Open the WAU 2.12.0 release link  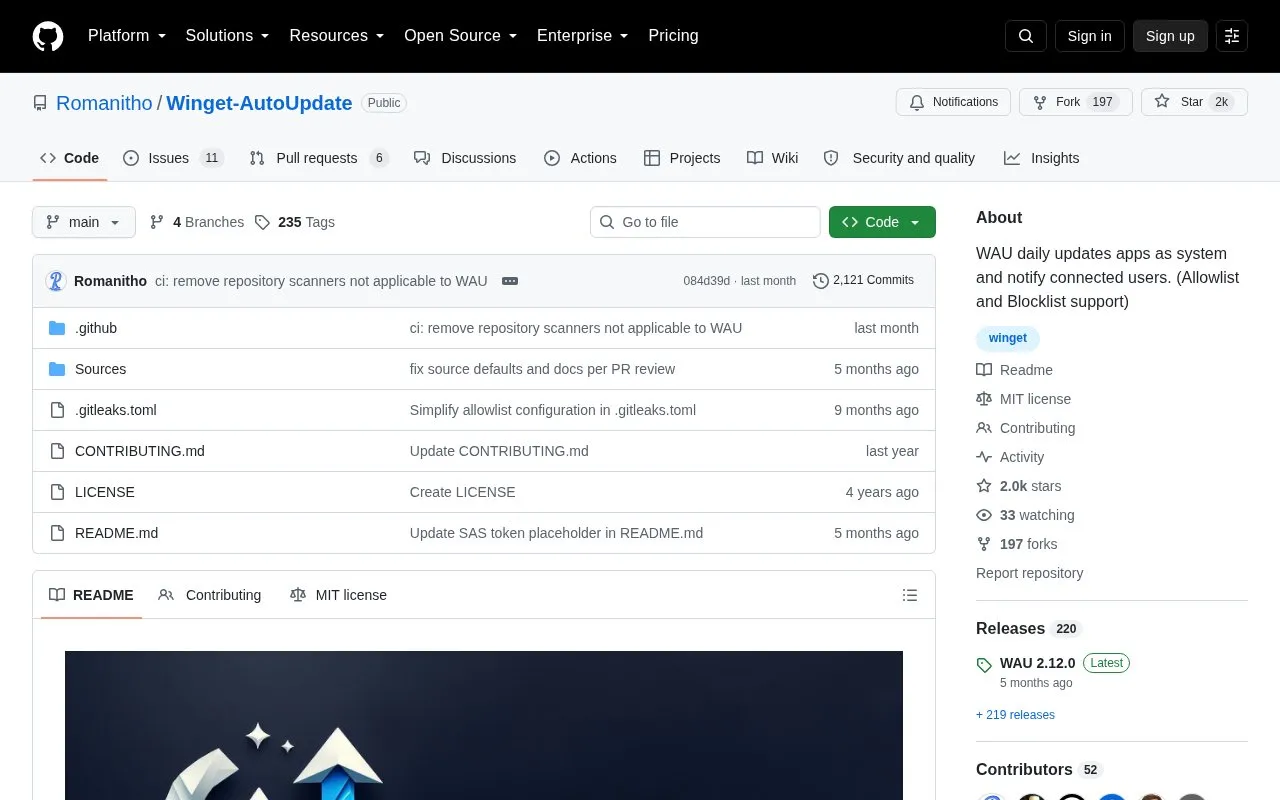(1037, 663)
